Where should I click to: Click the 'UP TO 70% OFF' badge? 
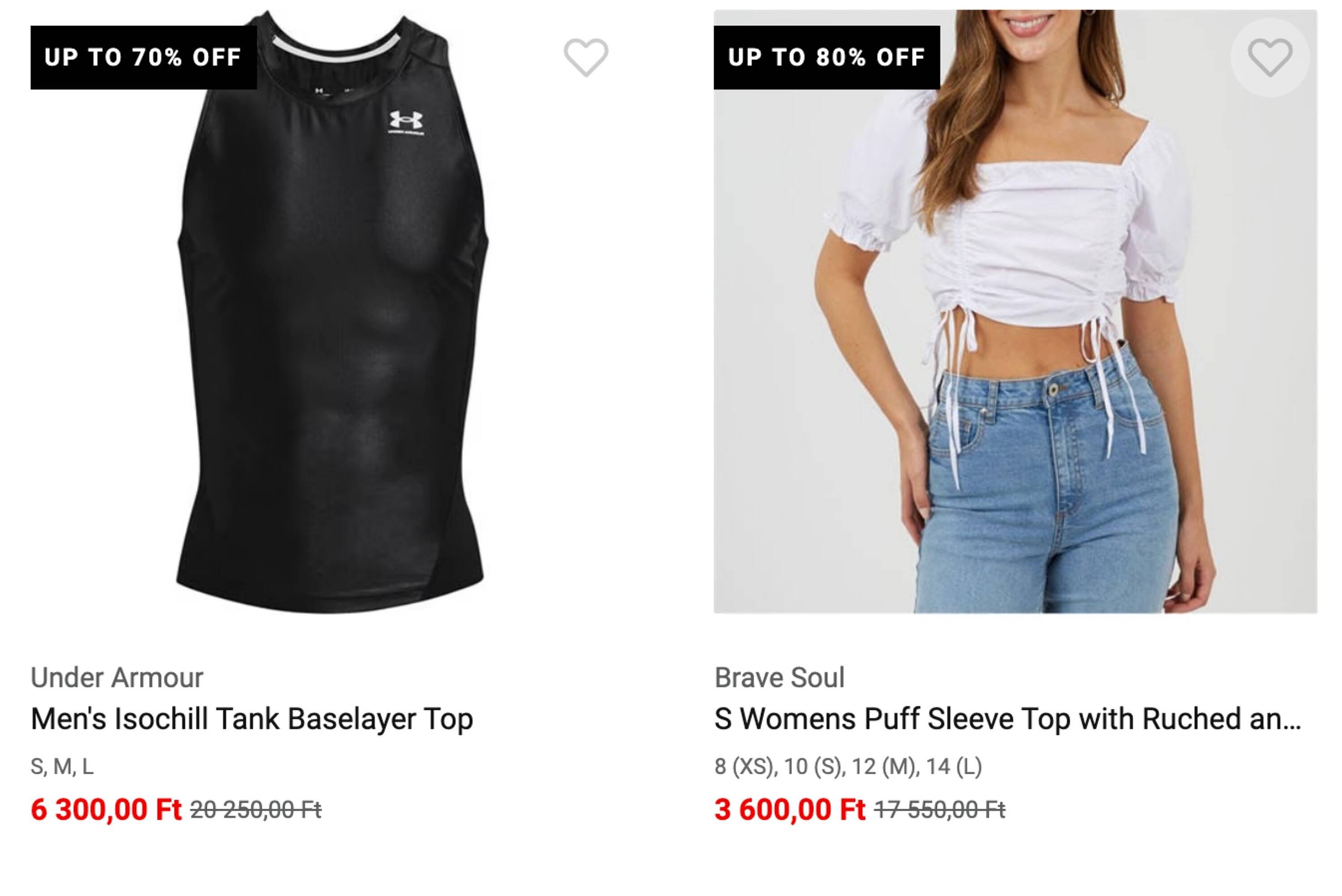[x=143, y=57]
